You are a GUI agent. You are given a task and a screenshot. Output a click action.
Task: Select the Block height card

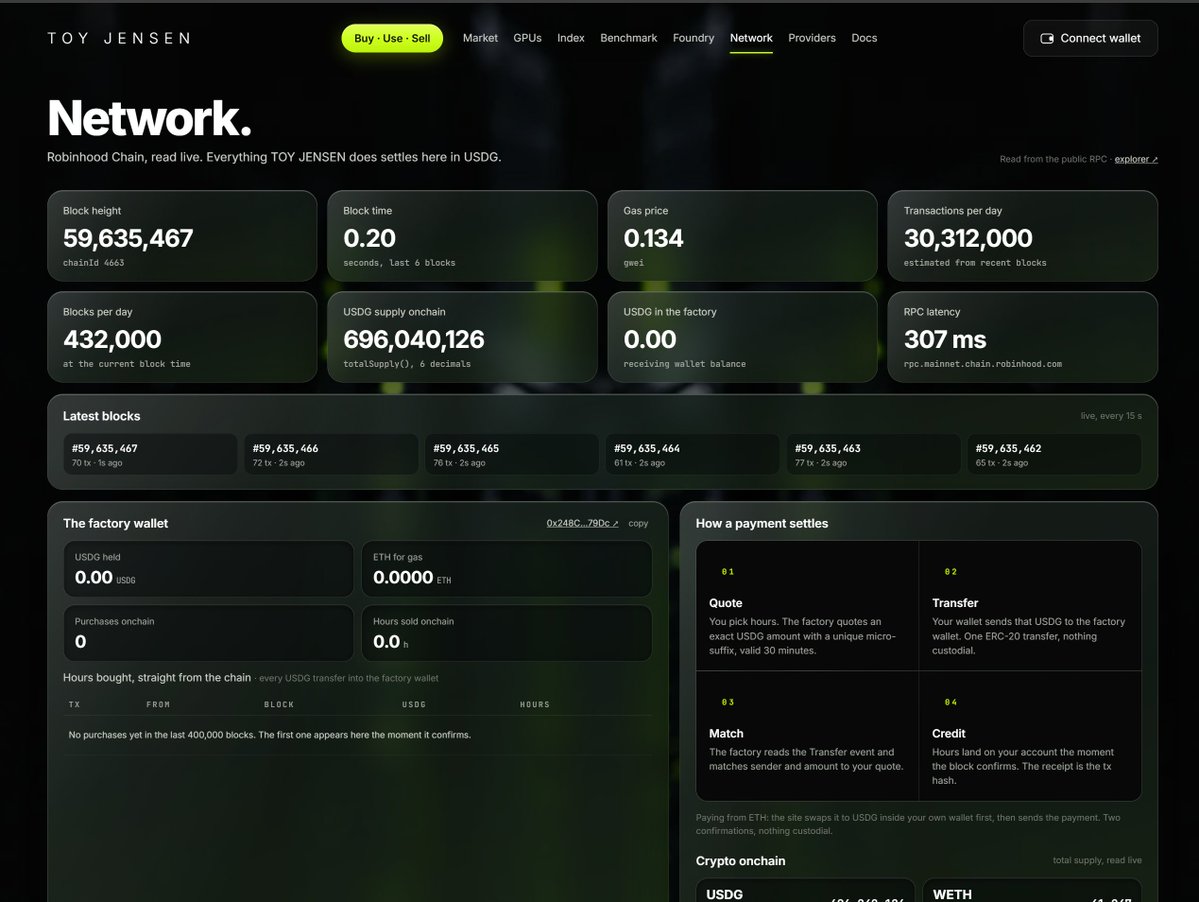[x=182, y=236]
